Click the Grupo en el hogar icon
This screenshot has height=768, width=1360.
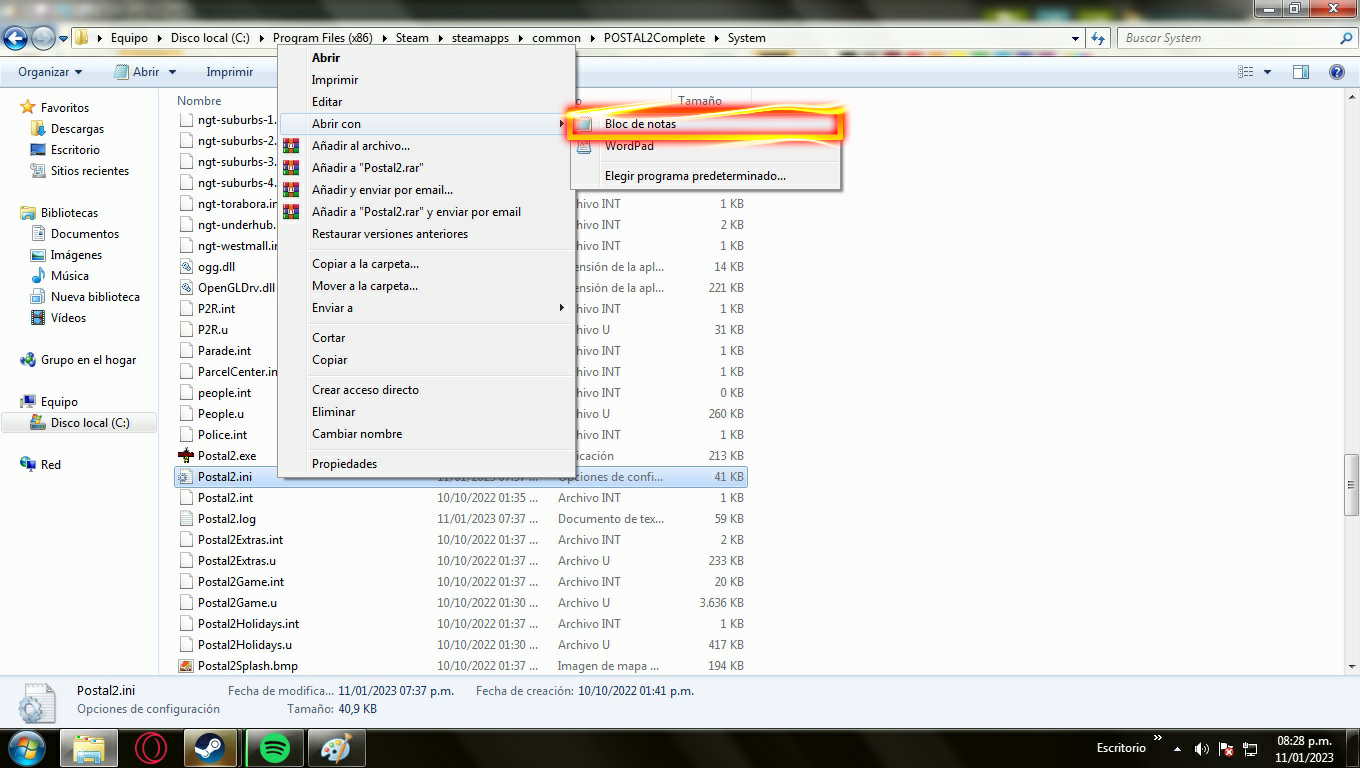coord(28,359)
